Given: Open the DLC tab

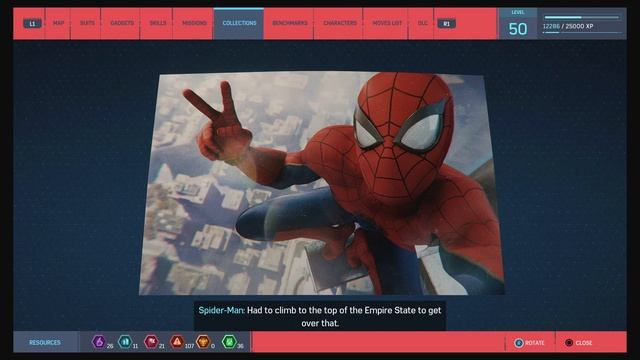Looking at the screenshot, I should pos(422,23).
